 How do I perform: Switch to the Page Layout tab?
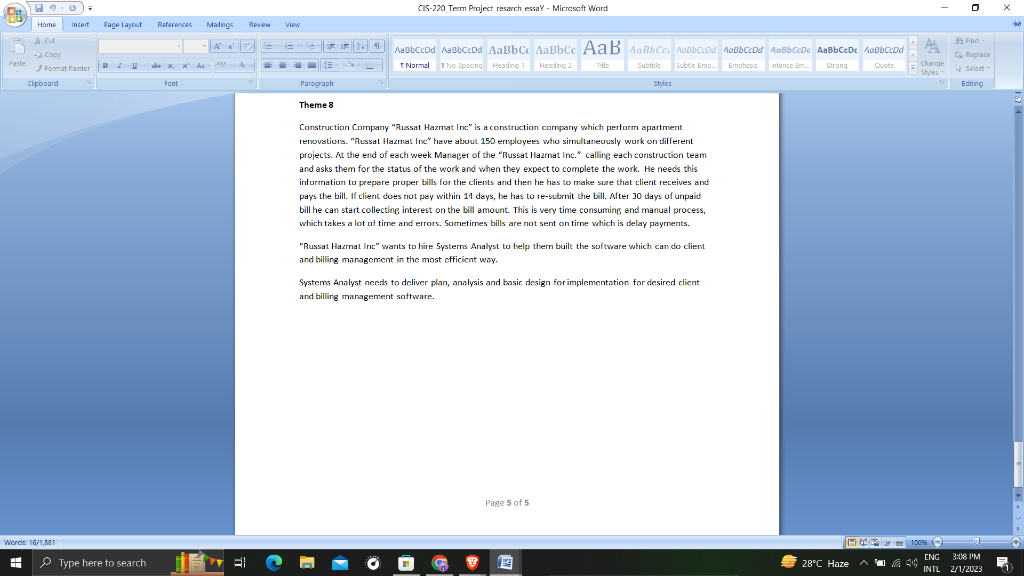click(x=122, y=24)
